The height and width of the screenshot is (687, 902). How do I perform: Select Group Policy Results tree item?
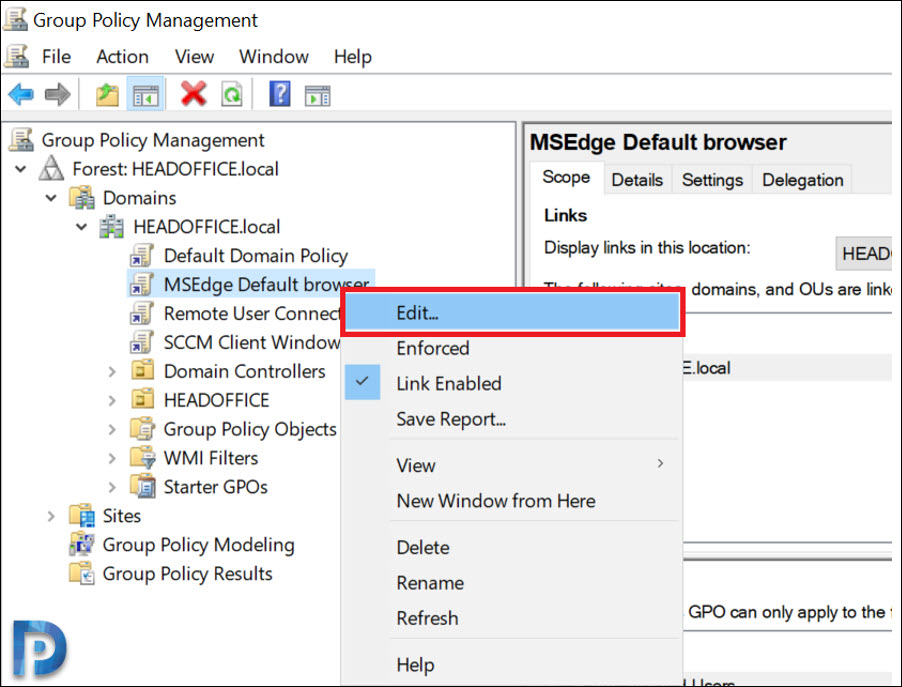click(x=188, y=574)
